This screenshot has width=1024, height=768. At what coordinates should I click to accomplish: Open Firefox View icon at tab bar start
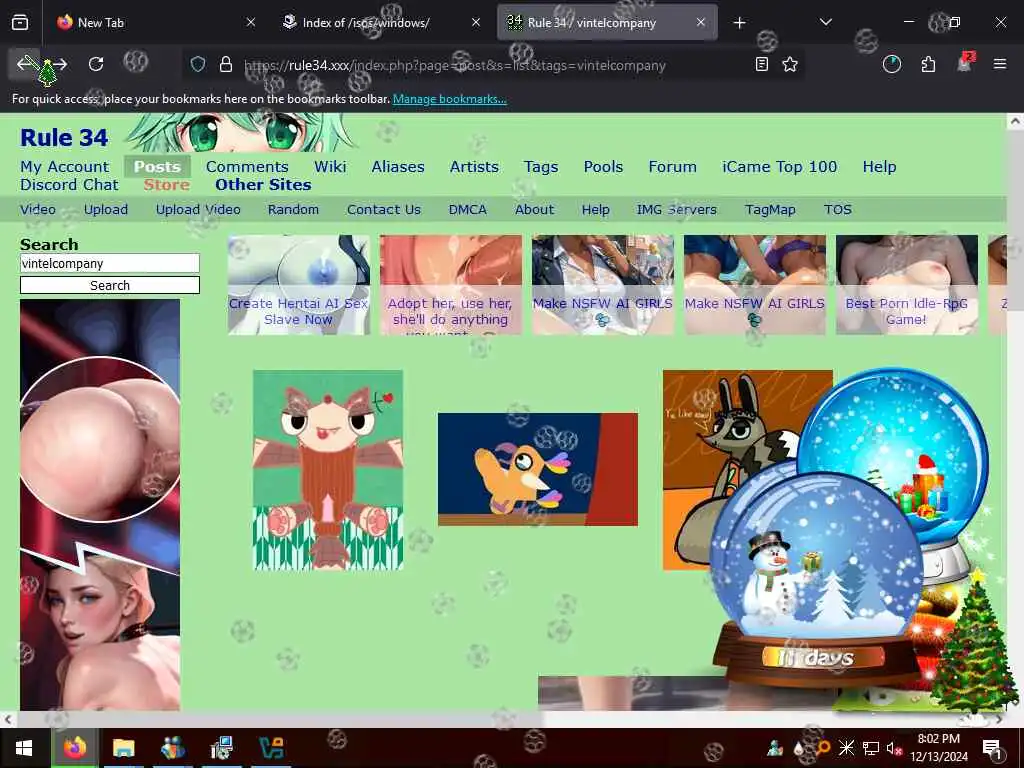pos(20,23)
